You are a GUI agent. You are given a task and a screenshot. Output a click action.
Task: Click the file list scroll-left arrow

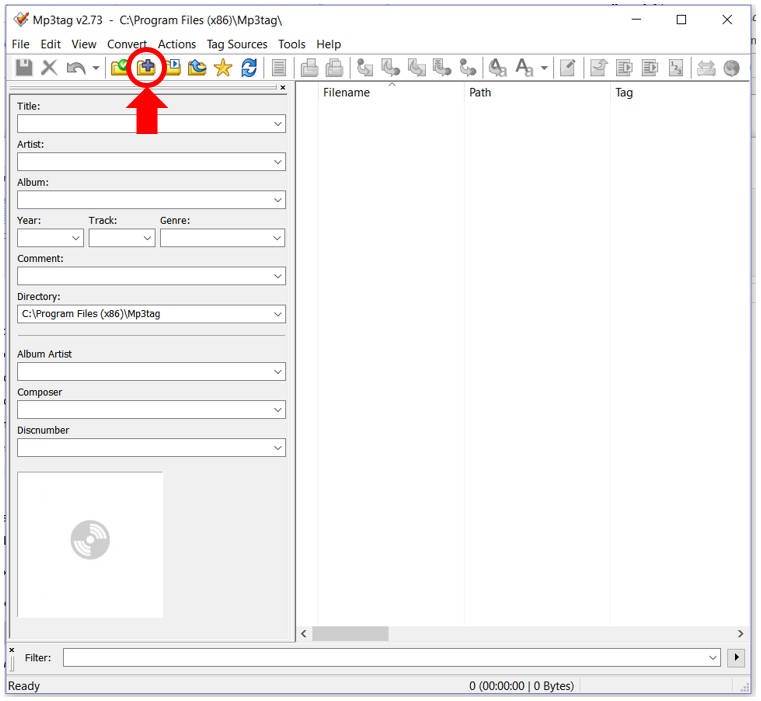click(303, 634)
